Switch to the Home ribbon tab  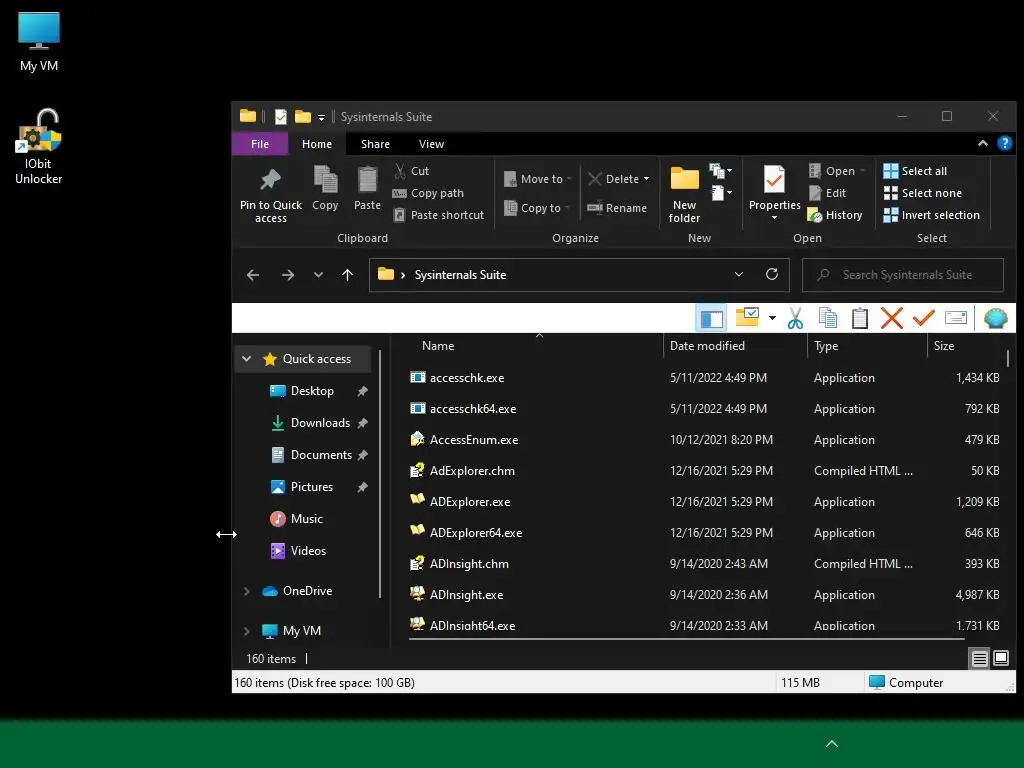coord(317,144)
